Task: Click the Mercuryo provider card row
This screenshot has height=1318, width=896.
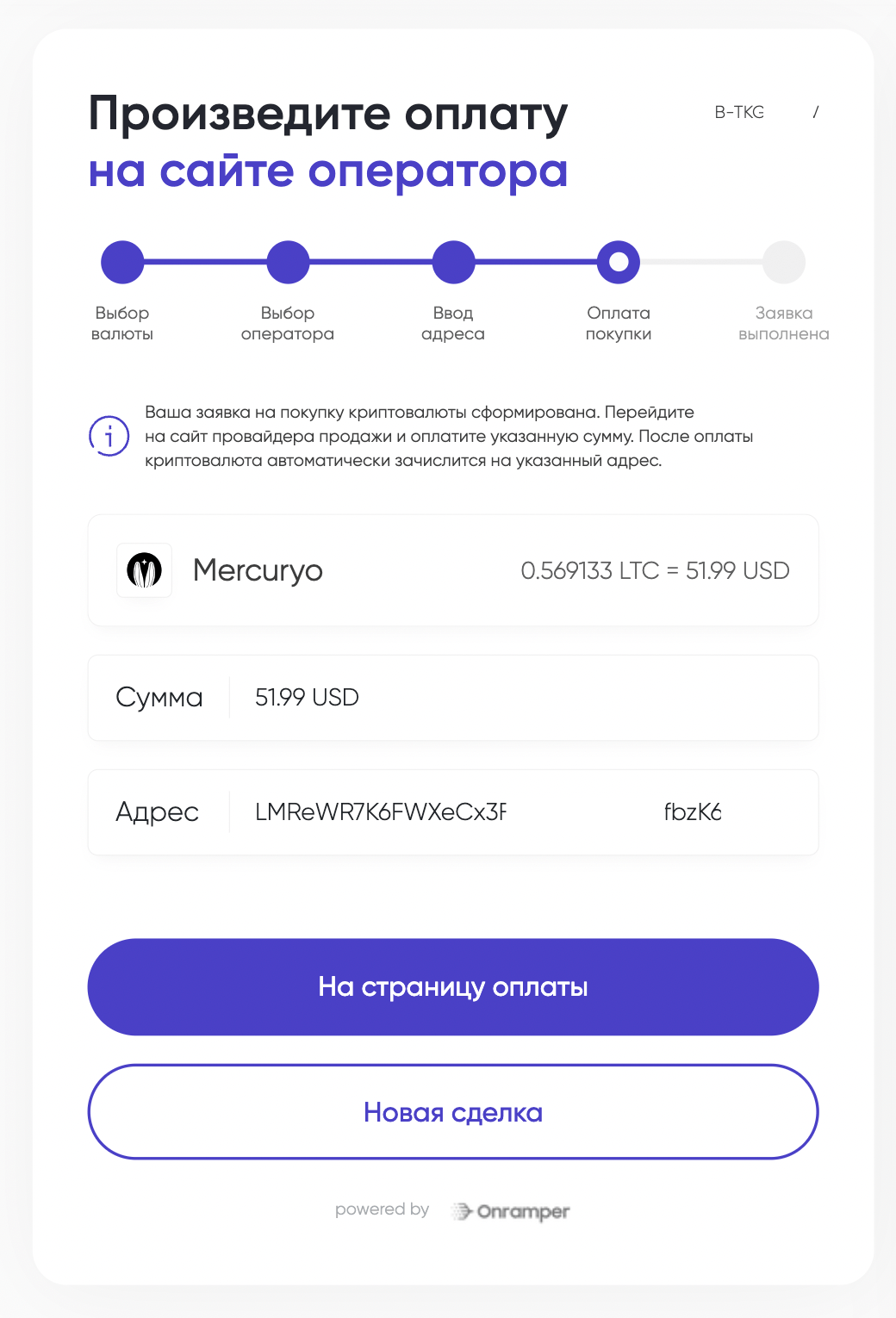Action: point(452,570)
